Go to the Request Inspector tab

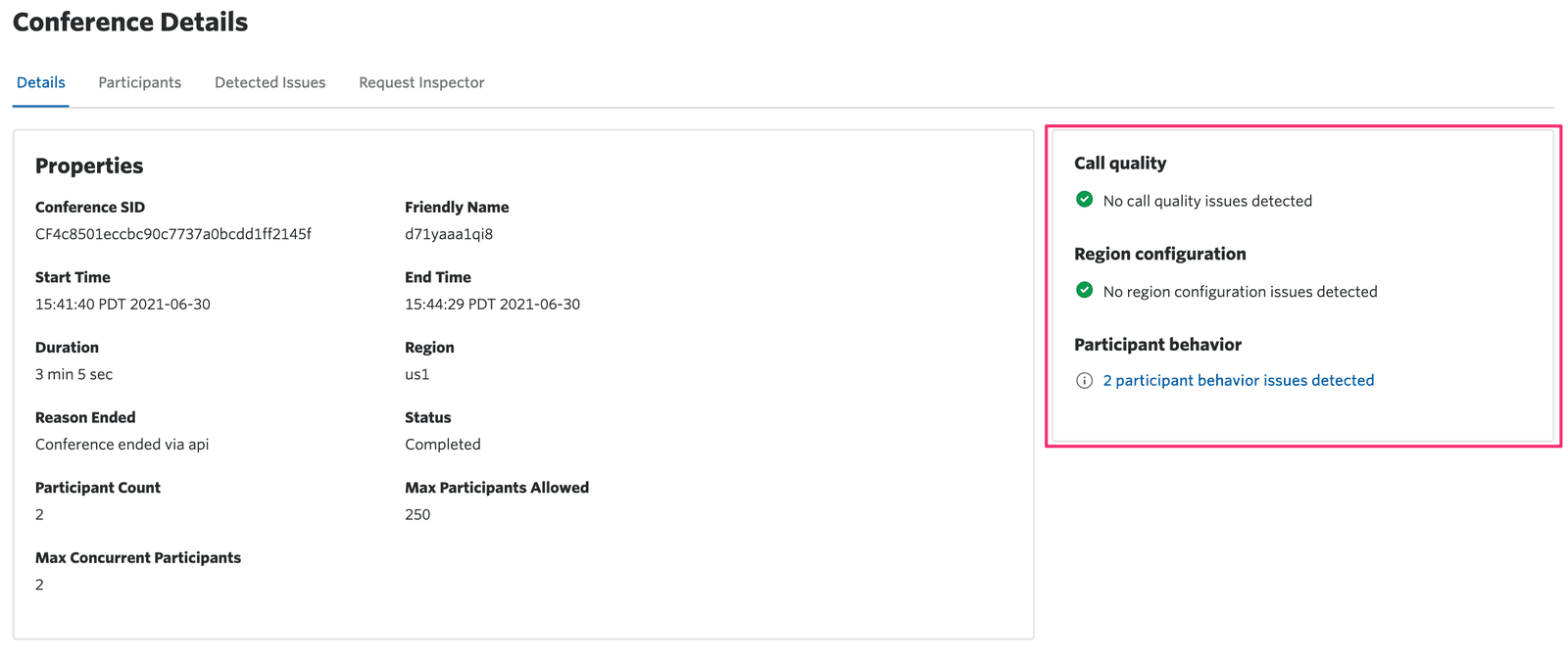tap(421, 82)
